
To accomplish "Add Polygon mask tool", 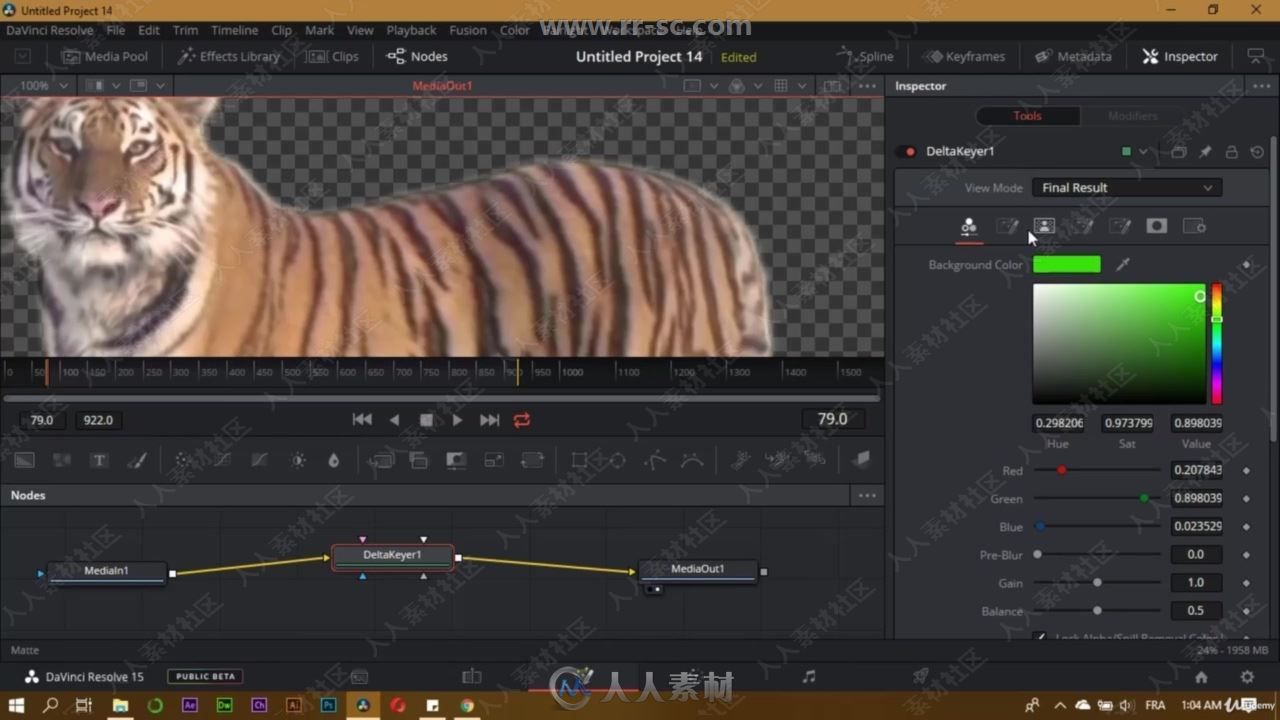I will tap(655, 460).
